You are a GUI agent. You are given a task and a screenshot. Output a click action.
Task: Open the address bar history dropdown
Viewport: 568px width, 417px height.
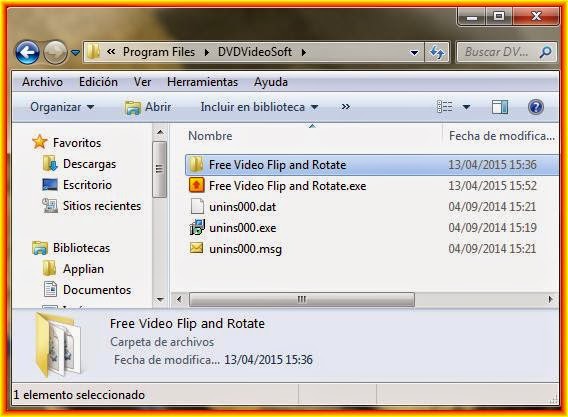[x=414, y=53]
